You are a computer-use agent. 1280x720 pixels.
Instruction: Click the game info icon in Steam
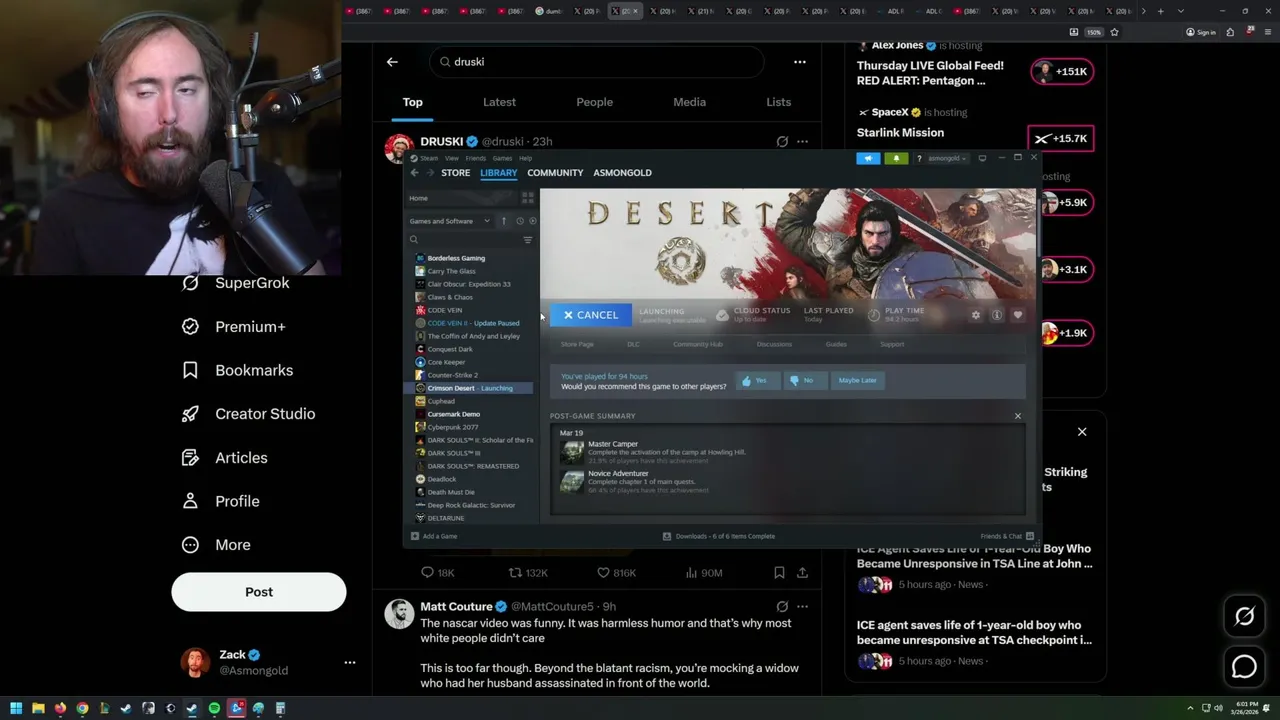click(x=997, y=315)
